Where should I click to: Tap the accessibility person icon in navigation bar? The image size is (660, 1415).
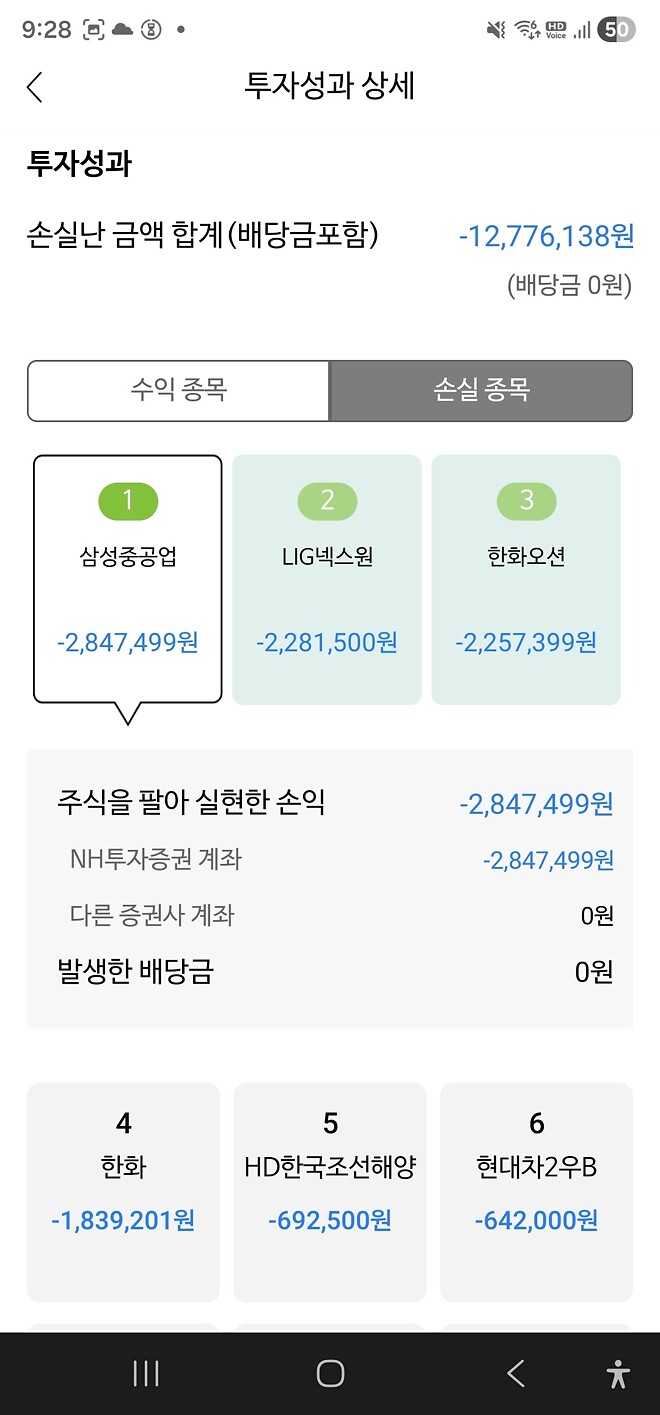pyautogui.click(x=617, y=1373)
